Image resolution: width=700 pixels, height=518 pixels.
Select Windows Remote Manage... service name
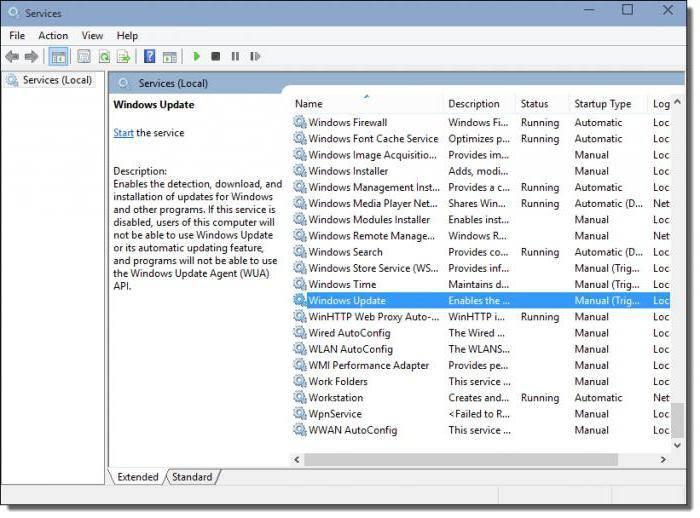[371, 236]
